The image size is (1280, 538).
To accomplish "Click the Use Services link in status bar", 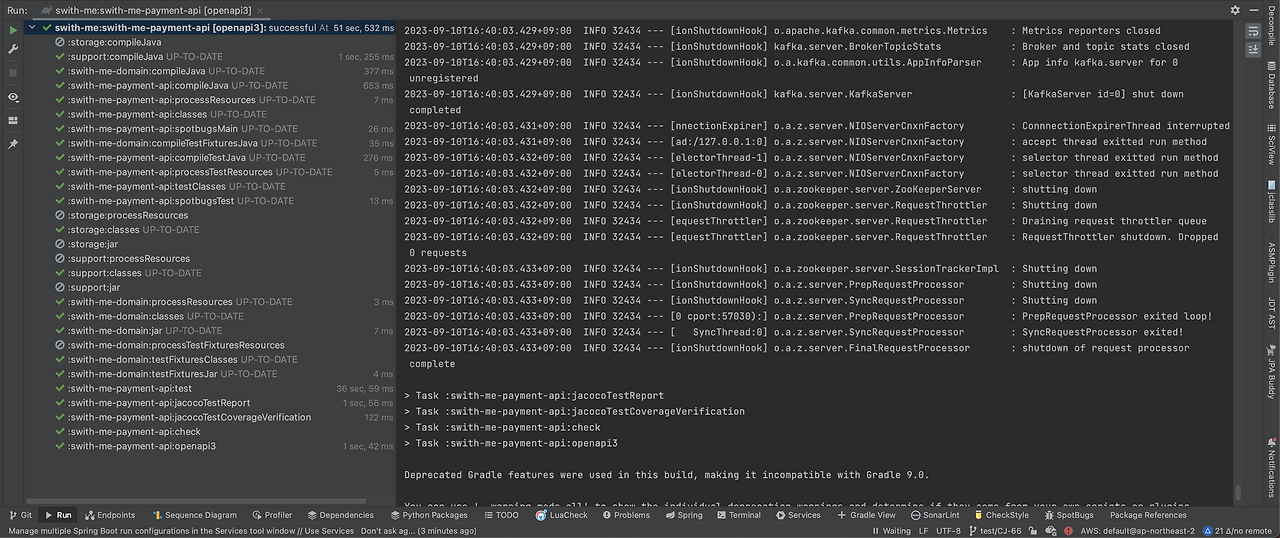I will [x=330, y=531].
